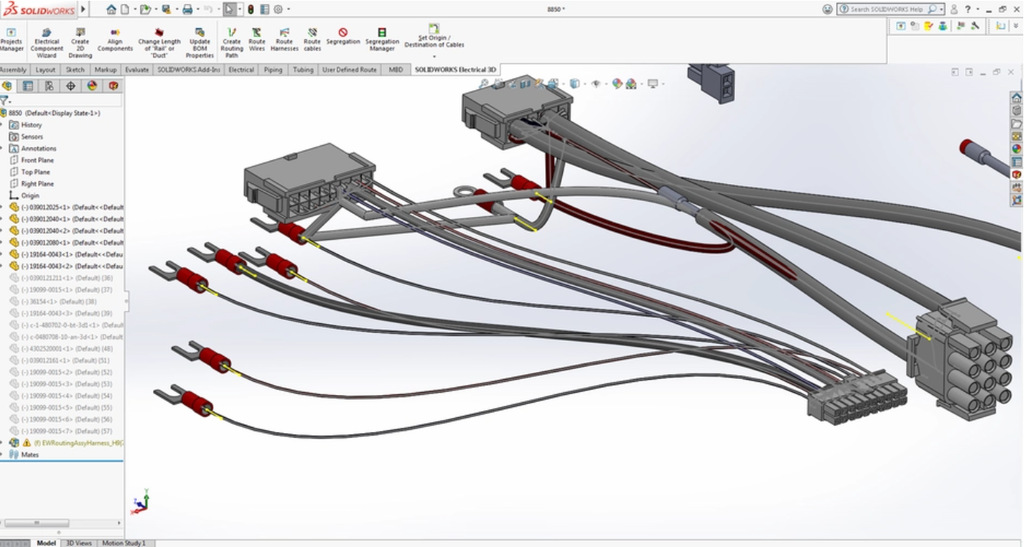
Task: Open the DisplayManager appearance tab icon
Action: coord(91,86)
